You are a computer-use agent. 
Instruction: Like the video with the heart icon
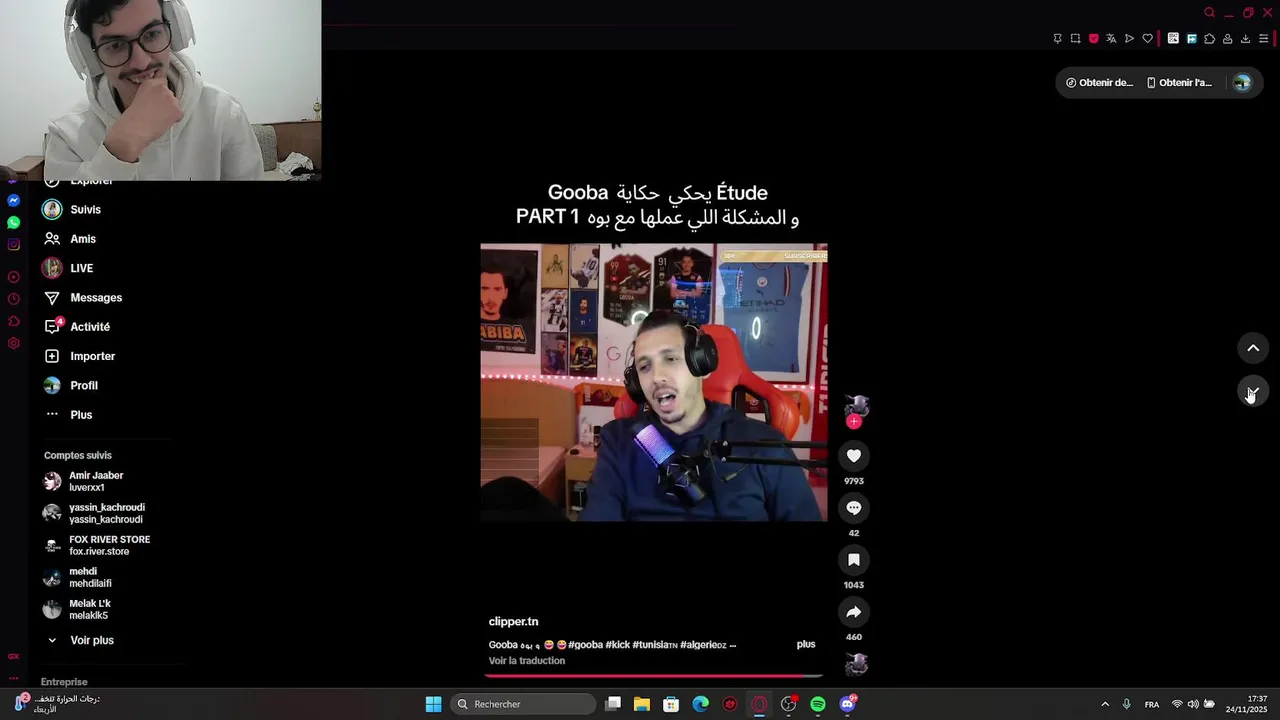tap(853, 456)
